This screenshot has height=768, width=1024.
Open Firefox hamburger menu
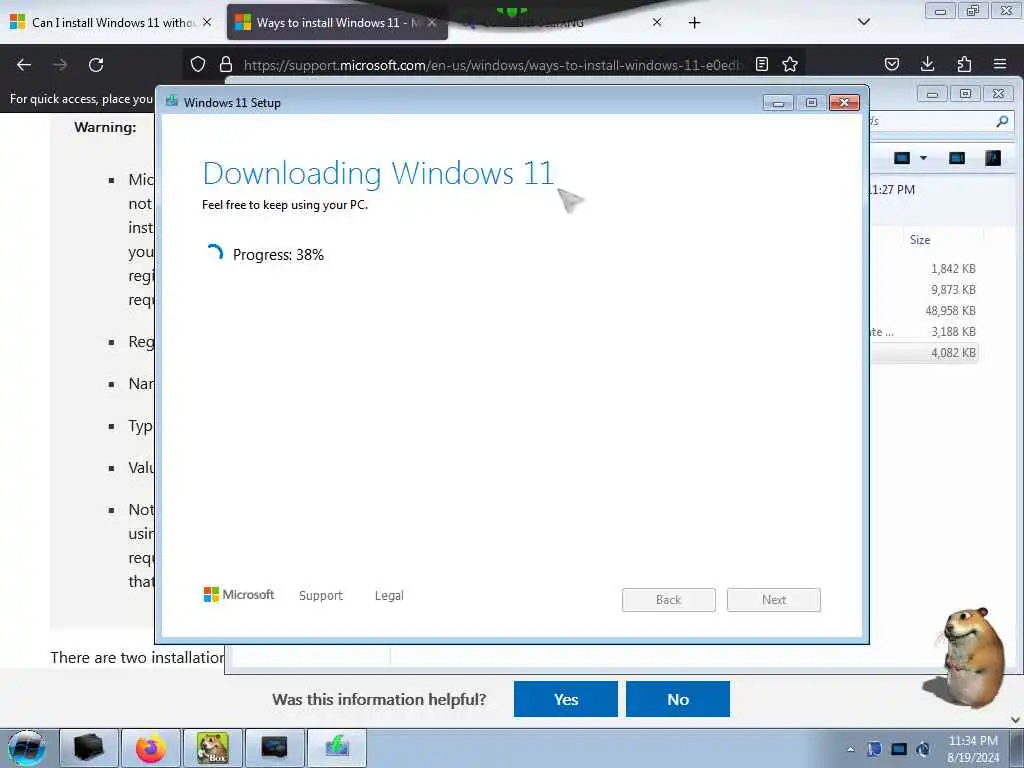click(x=1000, y=64)
